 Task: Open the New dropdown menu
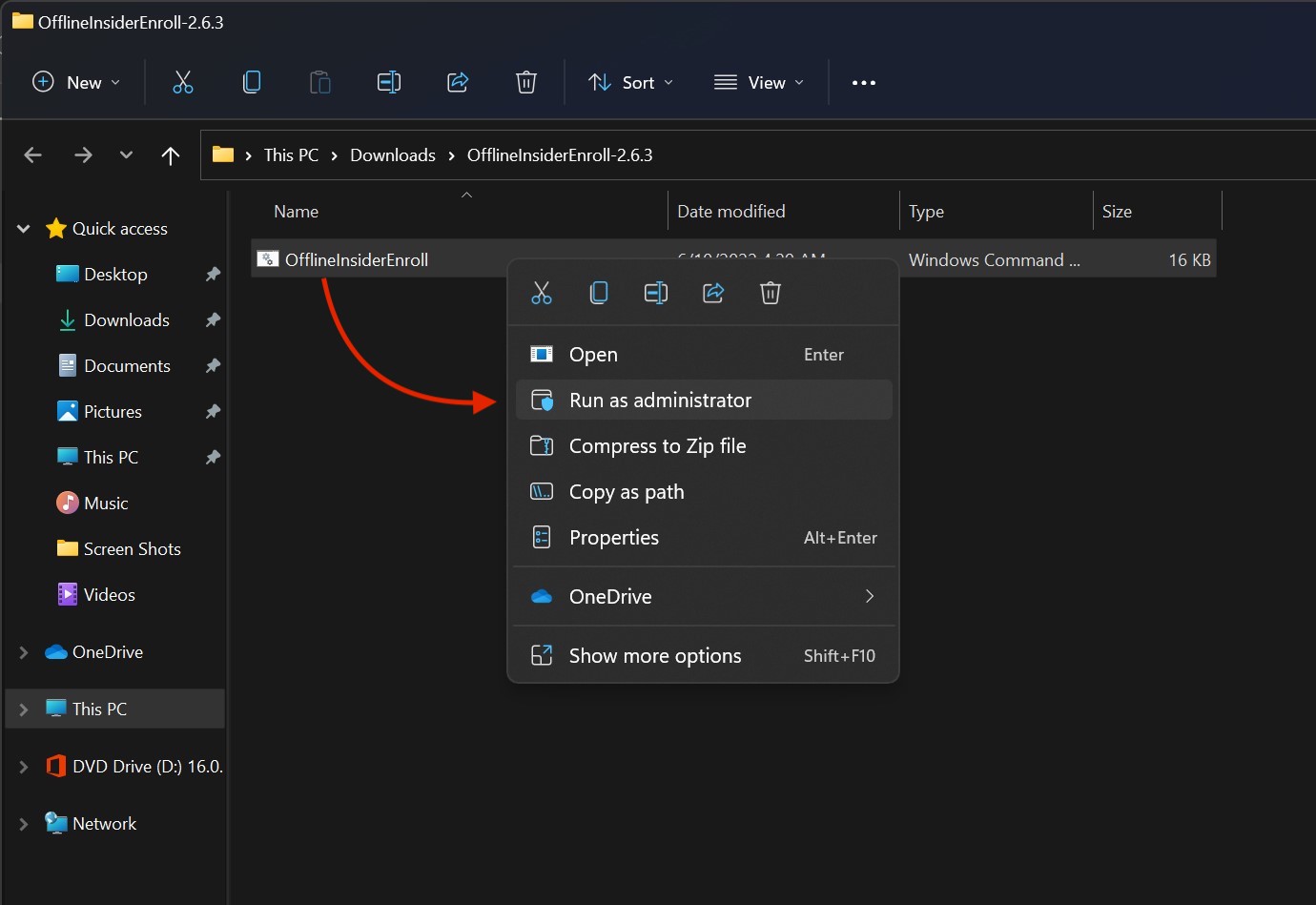click(x=76, y=82)
